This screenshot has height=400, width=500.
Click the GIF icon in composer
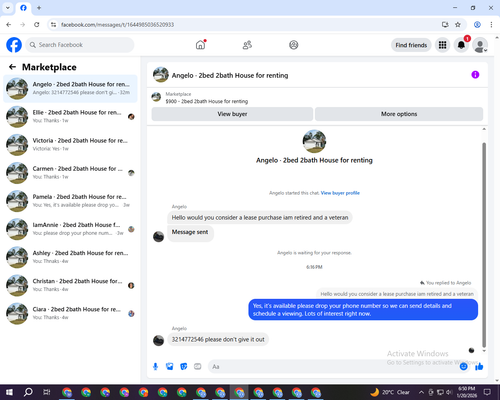[x=198, y=367]
